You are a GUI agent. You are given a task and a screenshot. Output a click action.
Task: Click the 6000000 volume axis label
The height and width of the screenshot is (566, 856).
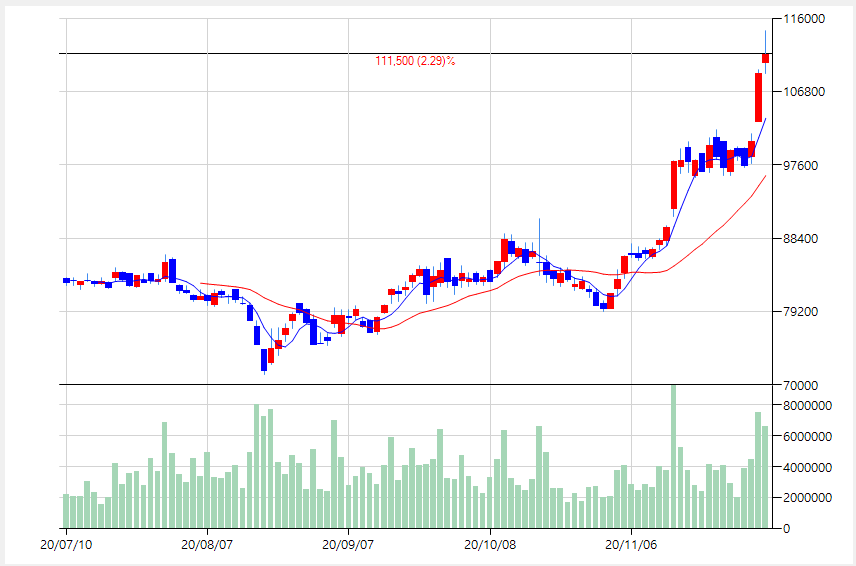808,437
